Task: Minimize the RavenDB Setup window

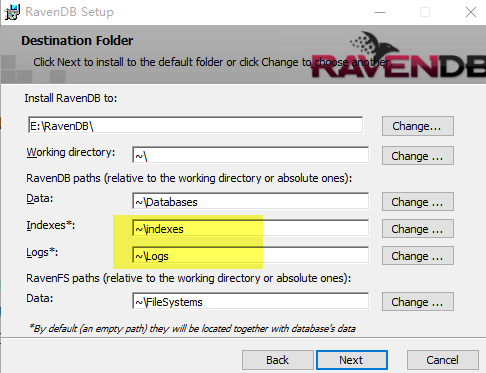Action: (x=380, y=12)
